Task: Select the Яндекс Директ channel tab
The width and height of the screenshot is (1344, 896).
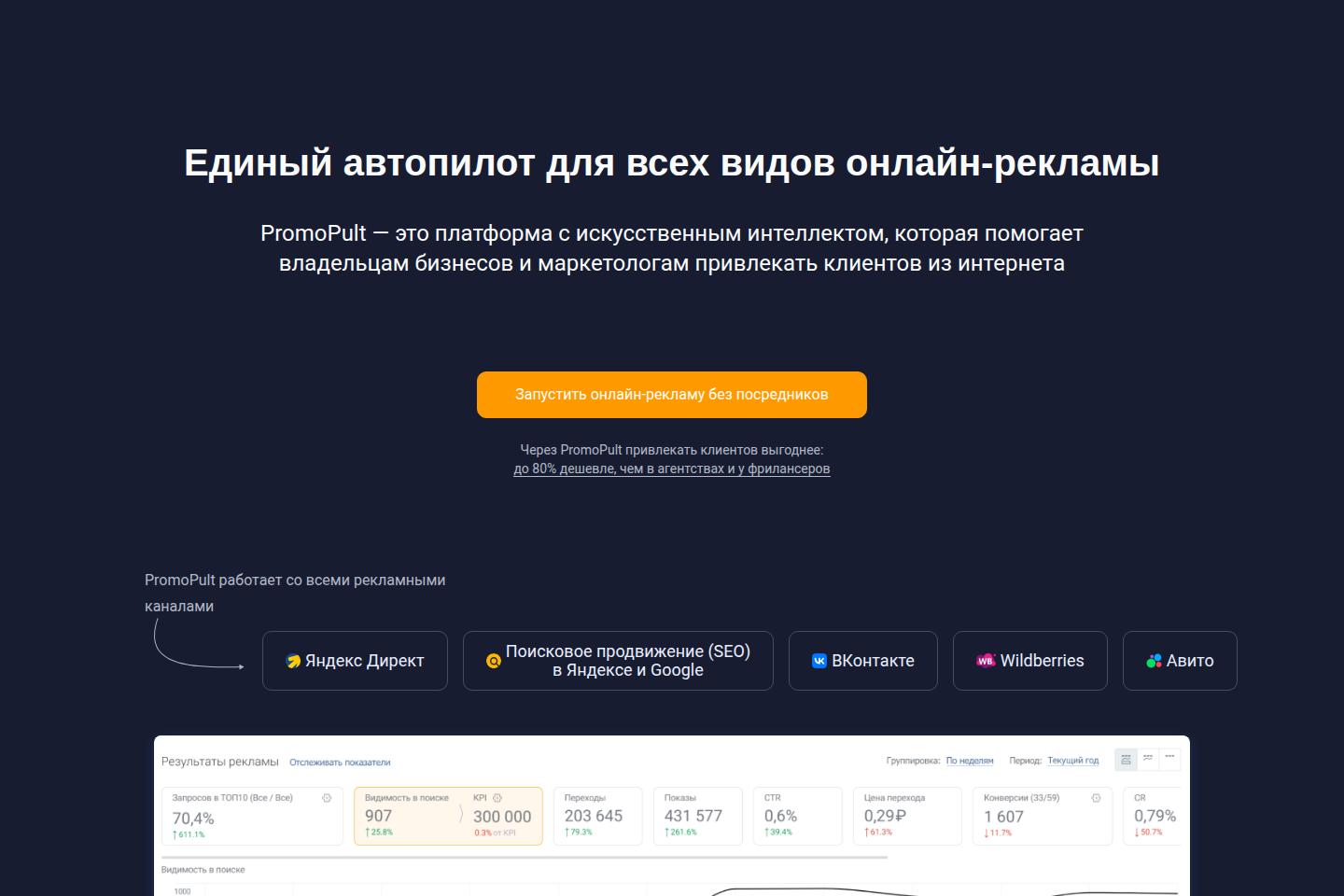Action: coord(355,661)
